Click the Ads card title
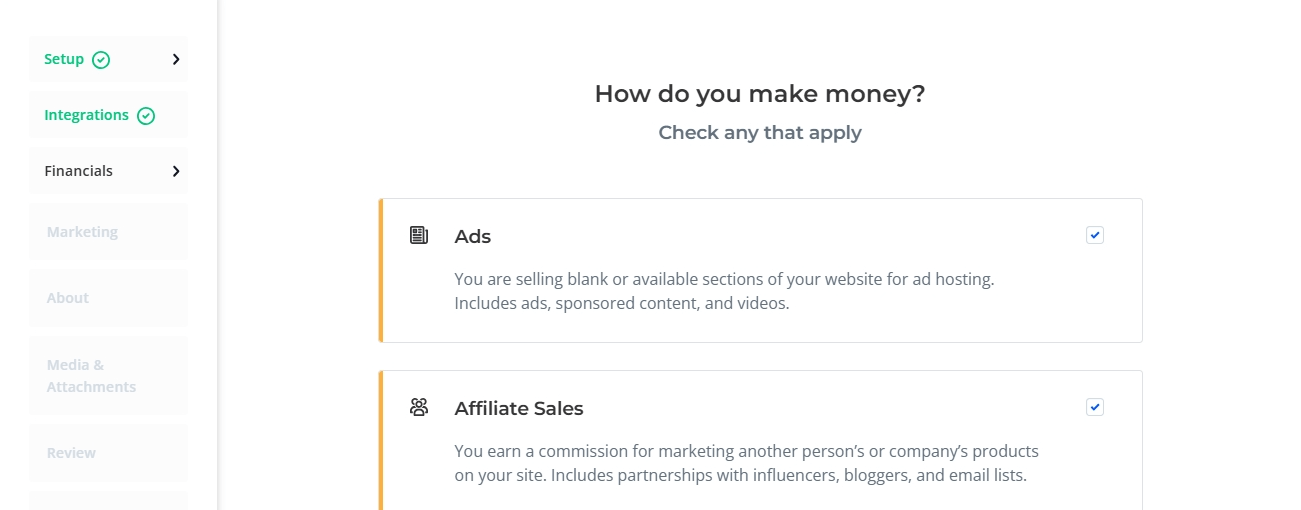This screenshot has width=1301, height=510. tap(473, 237)
